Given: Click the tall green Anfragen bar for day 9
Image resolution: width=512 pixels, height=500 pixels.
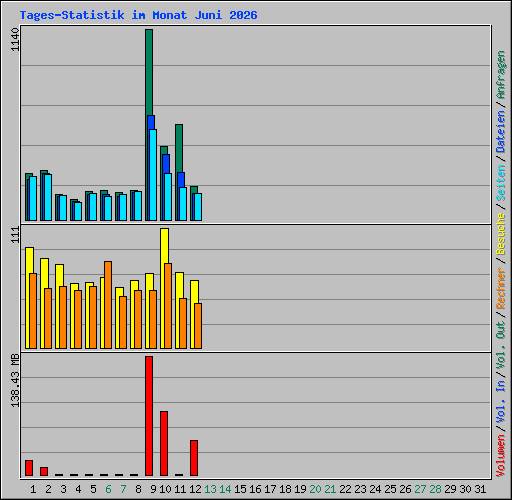Looking at the screenshot, I should [149, 73].
